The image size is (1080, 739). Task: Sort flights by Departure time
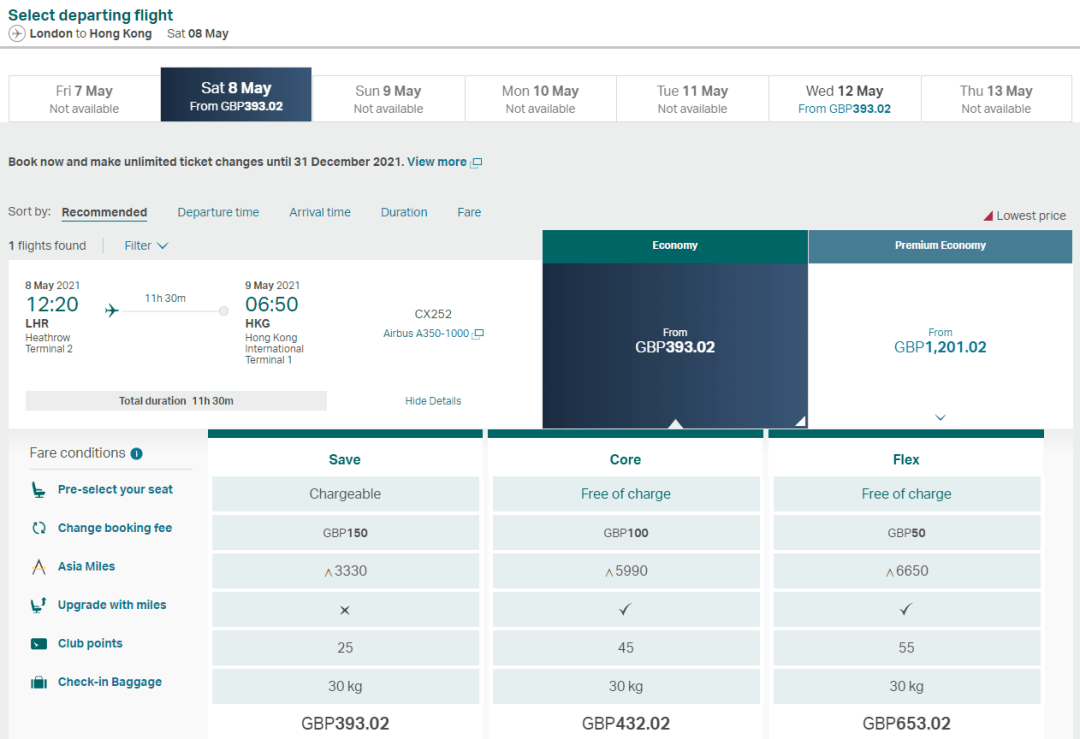pyautogui.click(x=218, y=212)
